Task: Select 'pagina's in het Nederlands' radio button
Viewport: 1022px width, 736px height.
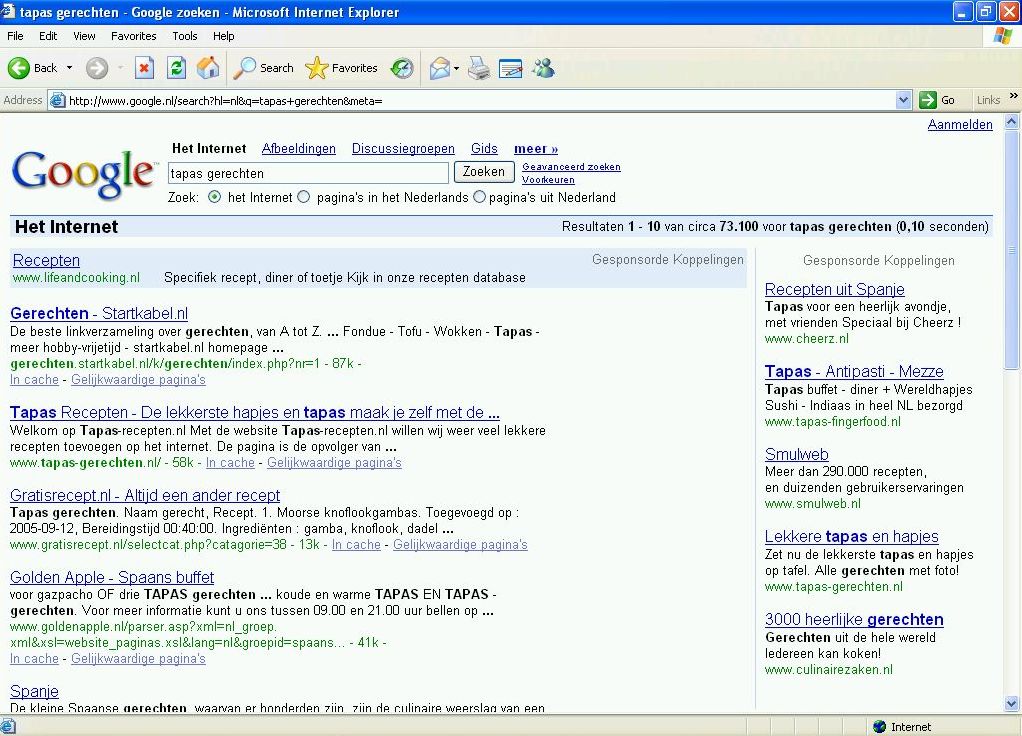Action: pos(304,197)
